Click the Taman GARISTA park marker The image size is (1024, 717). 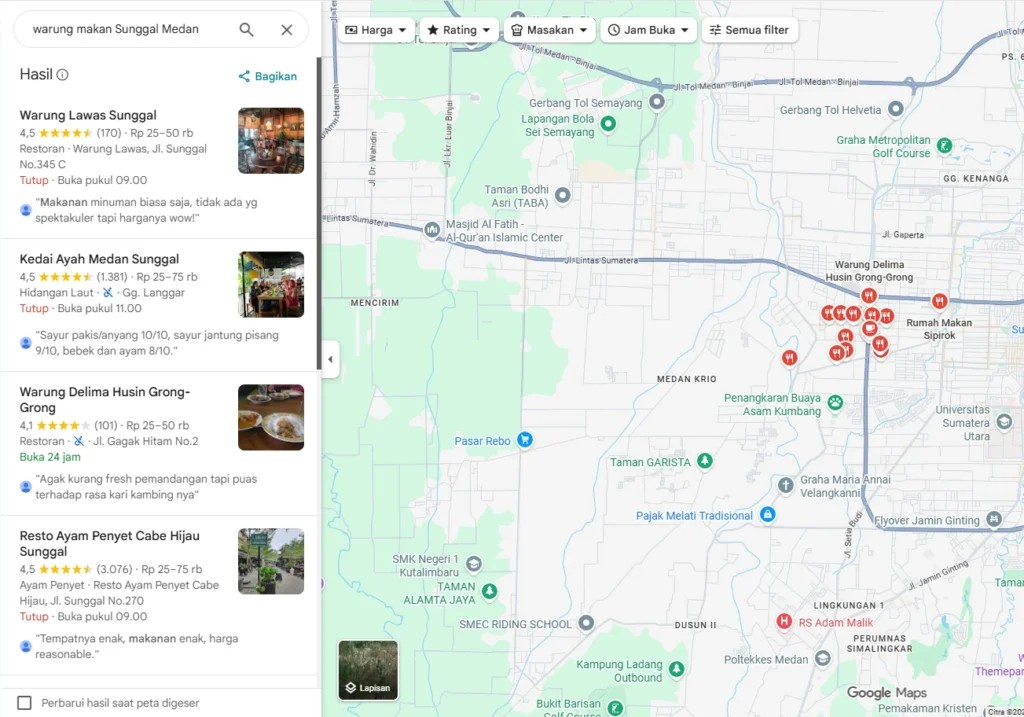(704, 461)
